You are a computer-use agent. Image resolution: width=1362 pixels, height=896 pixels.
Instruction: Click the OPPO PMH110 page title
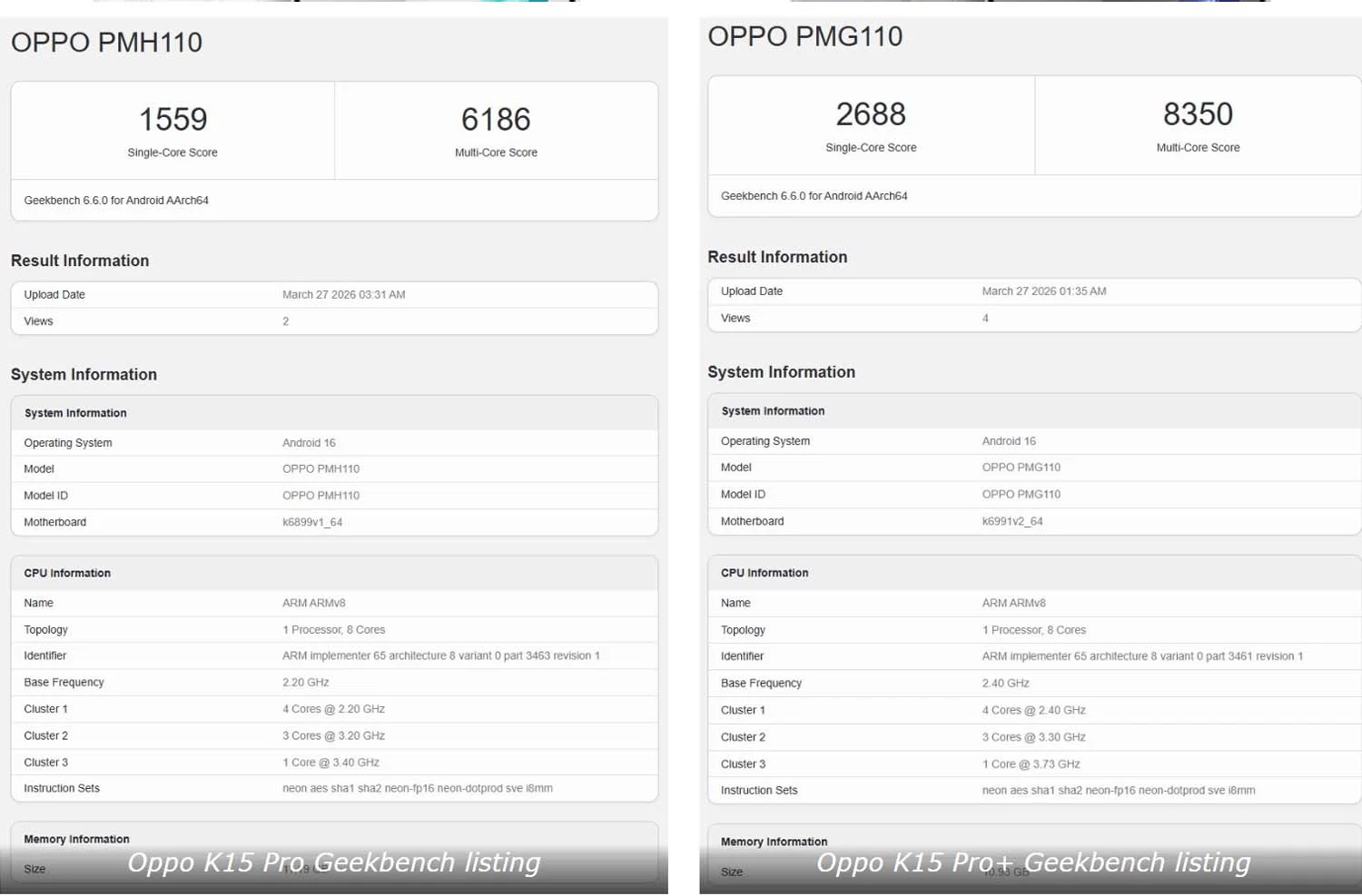(106, 43)
